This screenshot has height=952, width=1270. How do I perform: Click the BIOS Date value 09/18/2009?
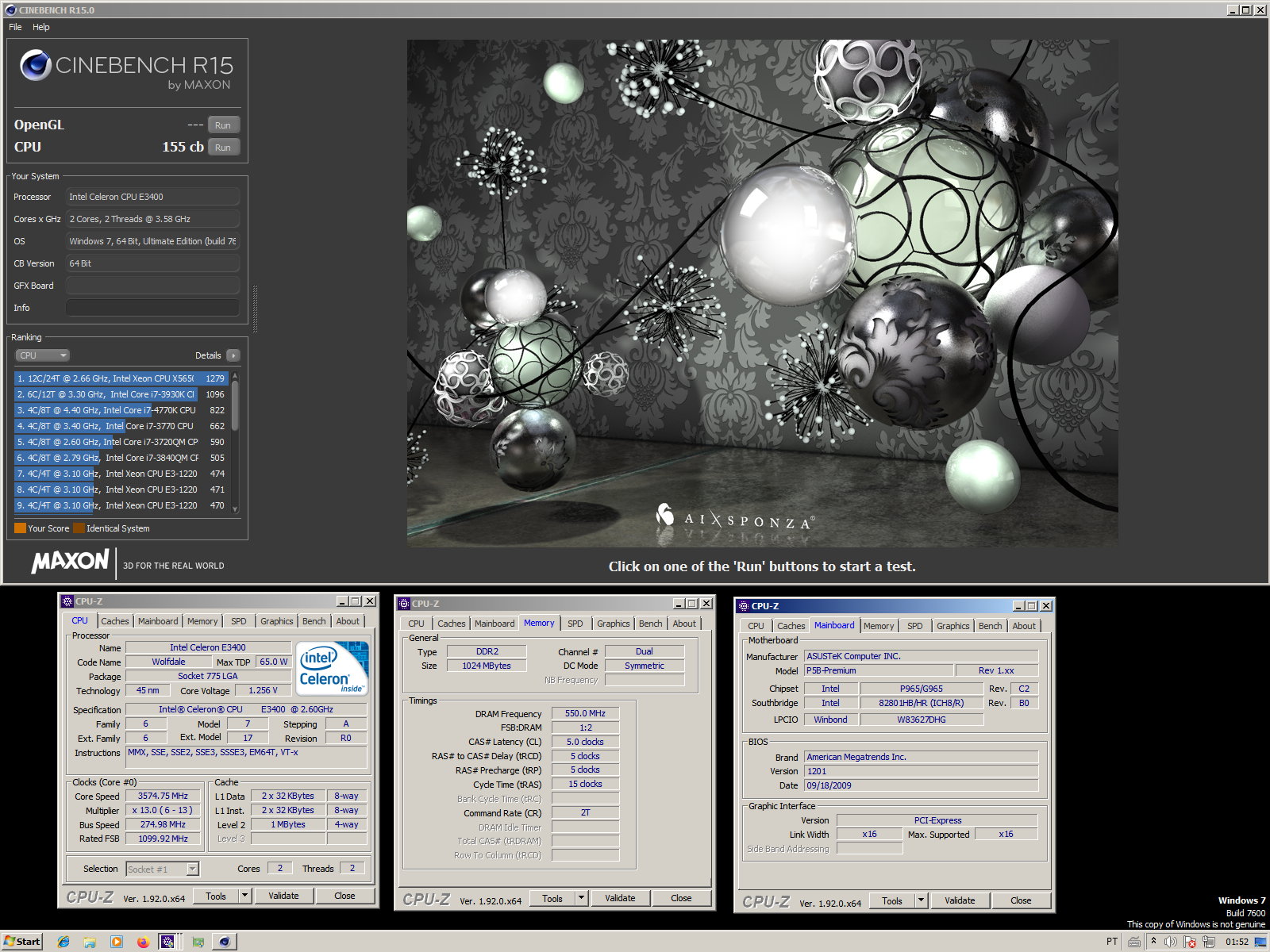[921, 785]
